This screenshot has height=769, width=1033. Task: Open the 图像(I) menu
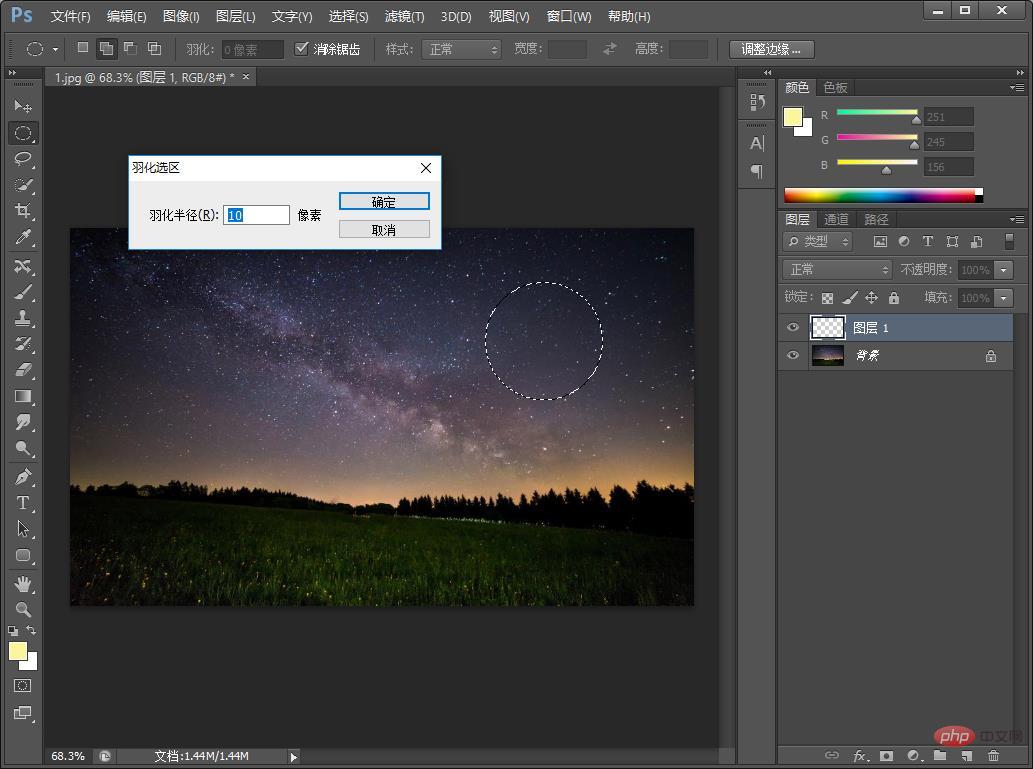click(181, 16)
